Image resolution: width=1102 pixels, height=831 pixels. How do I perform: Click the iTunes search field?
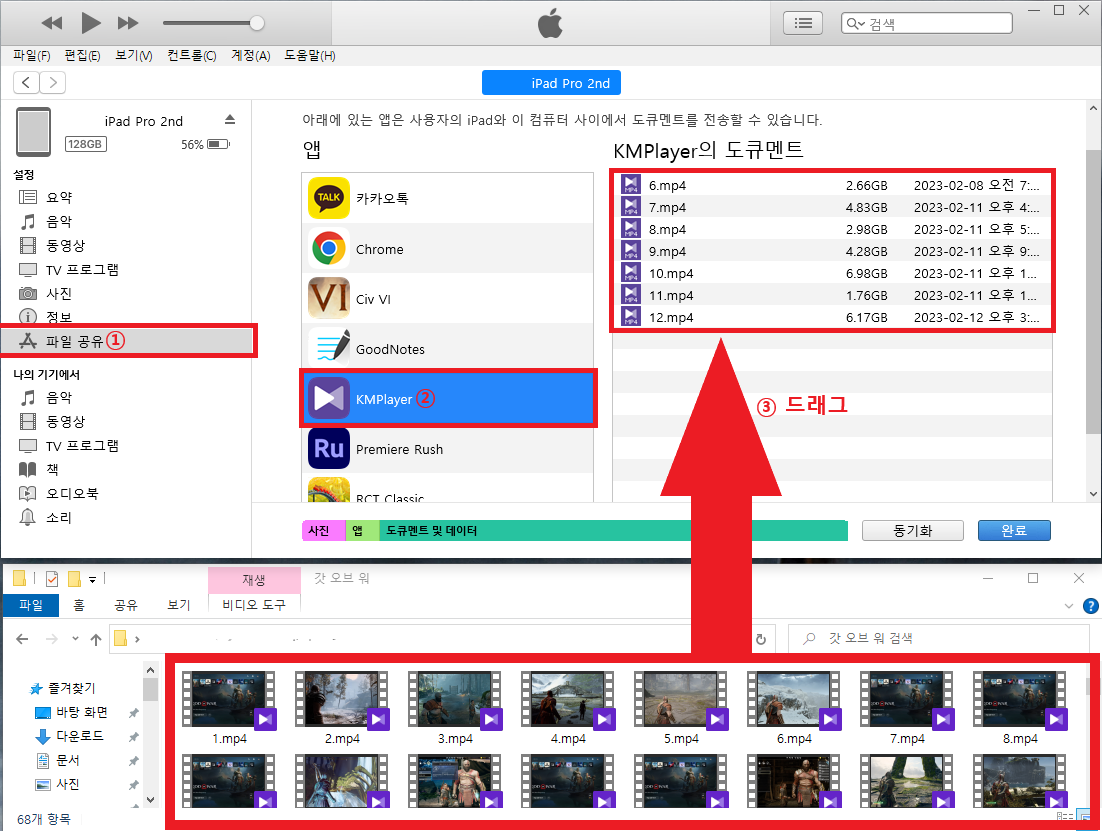pos(926,23)
